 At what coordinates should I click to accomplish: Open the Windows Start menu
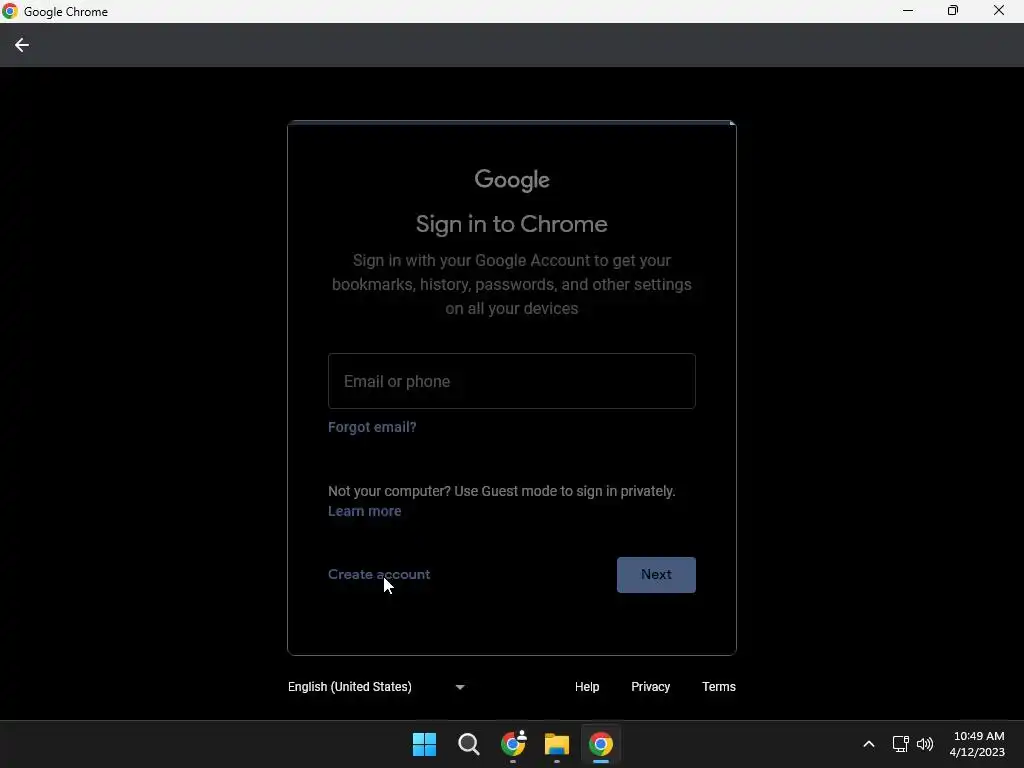[x=424, y=744]
